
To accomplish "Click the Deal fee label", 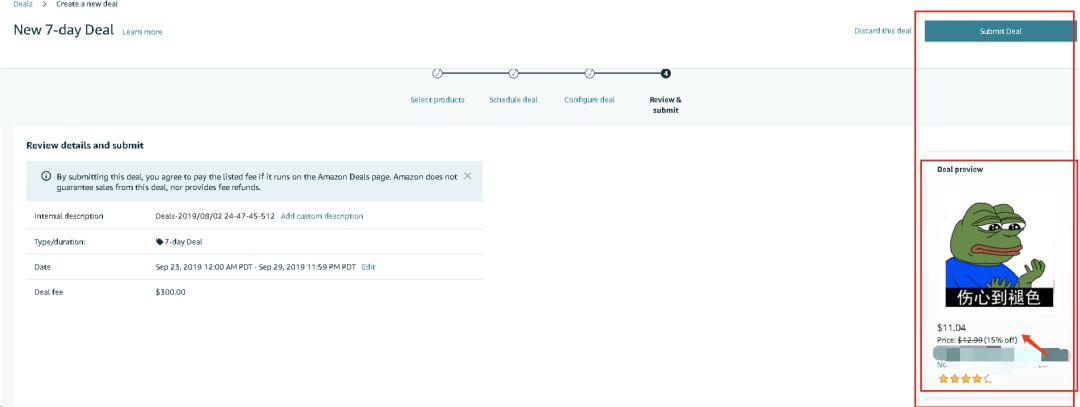I will (49, 293).
